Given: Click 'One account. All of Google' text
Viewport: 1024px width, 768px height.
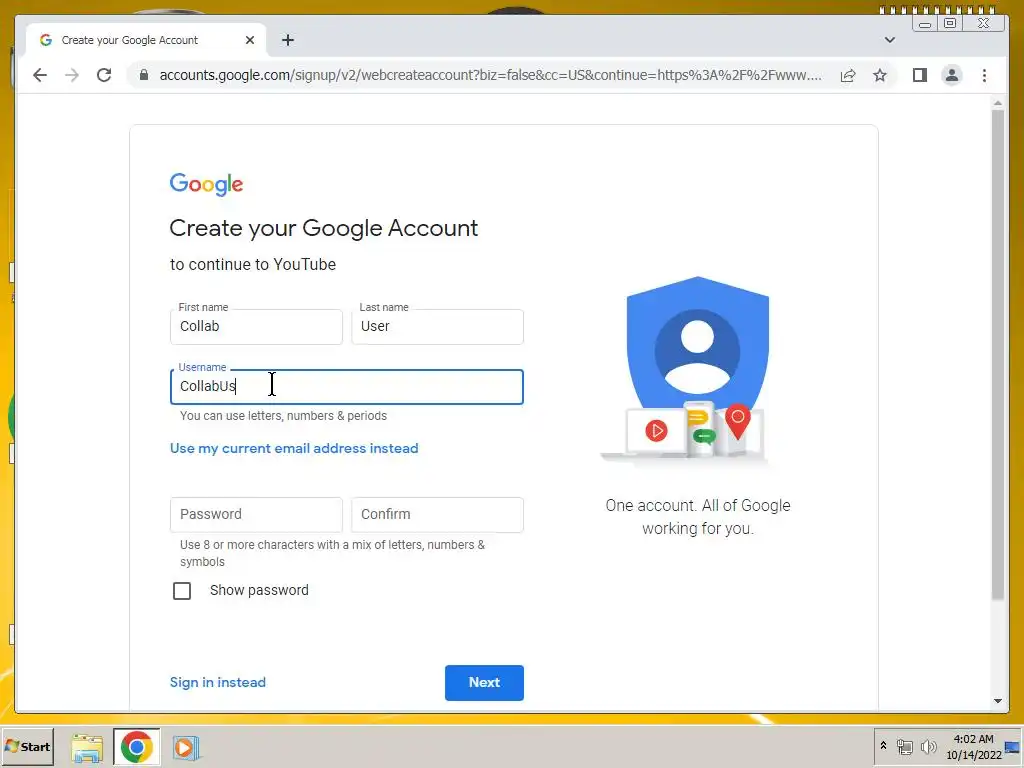Looking at the screenshot, I should tap(697, 505).
